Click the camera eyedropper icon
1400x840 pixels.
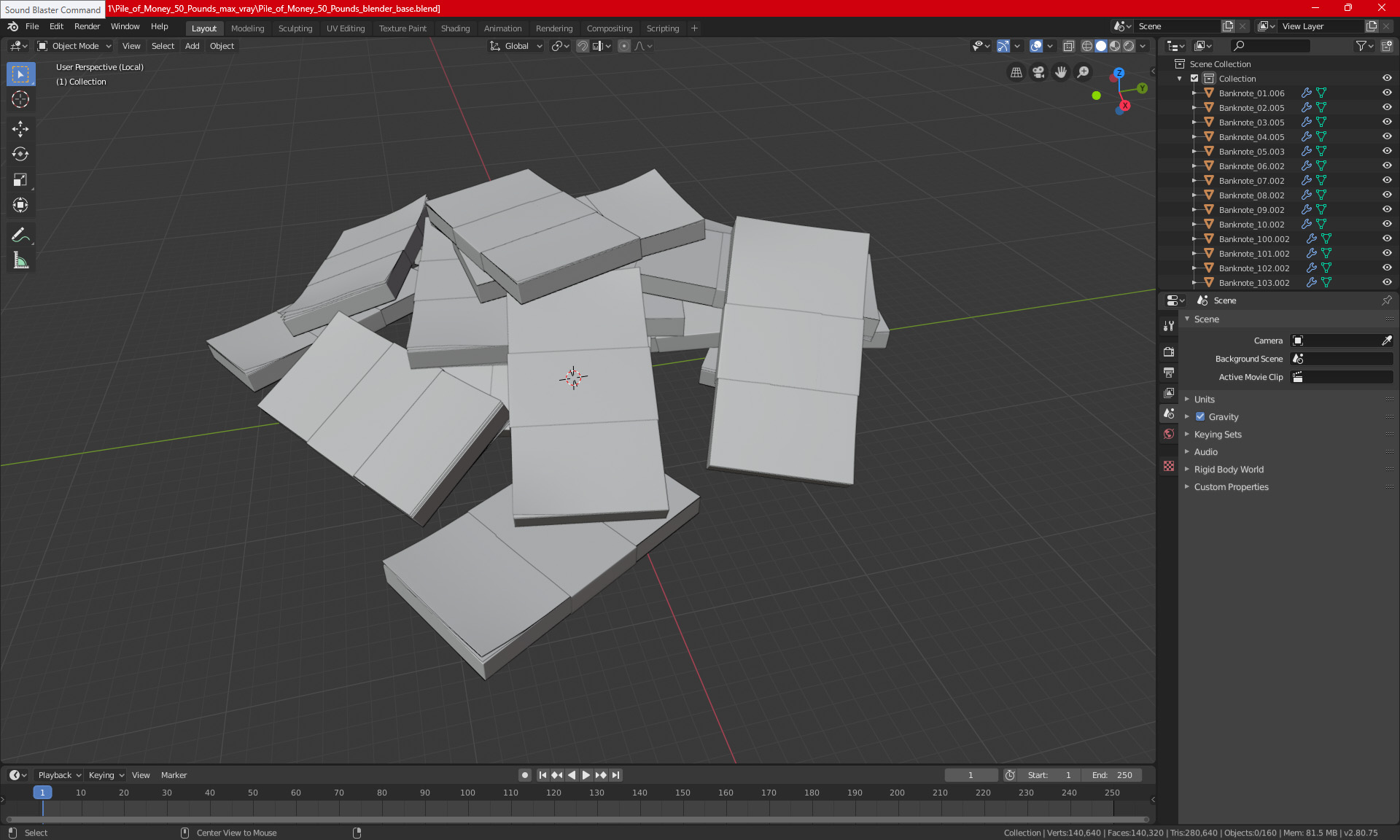[x=1386, y=341]
